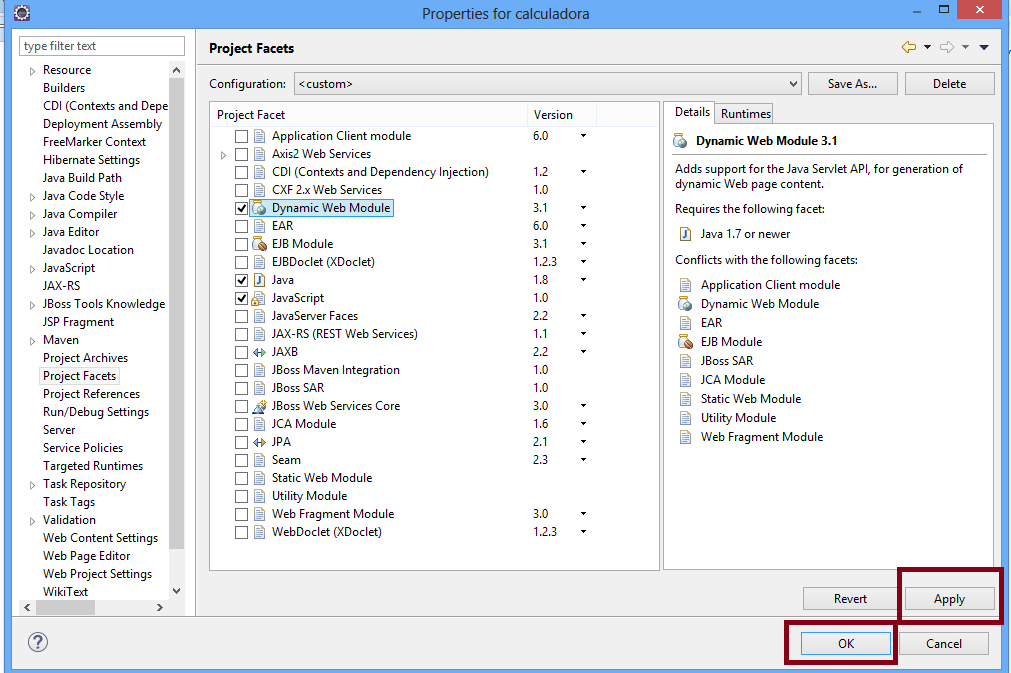The image size is (1011, 673).
Task: Click the EJB Module icon in conflicts list
Action: coord(685,342)
